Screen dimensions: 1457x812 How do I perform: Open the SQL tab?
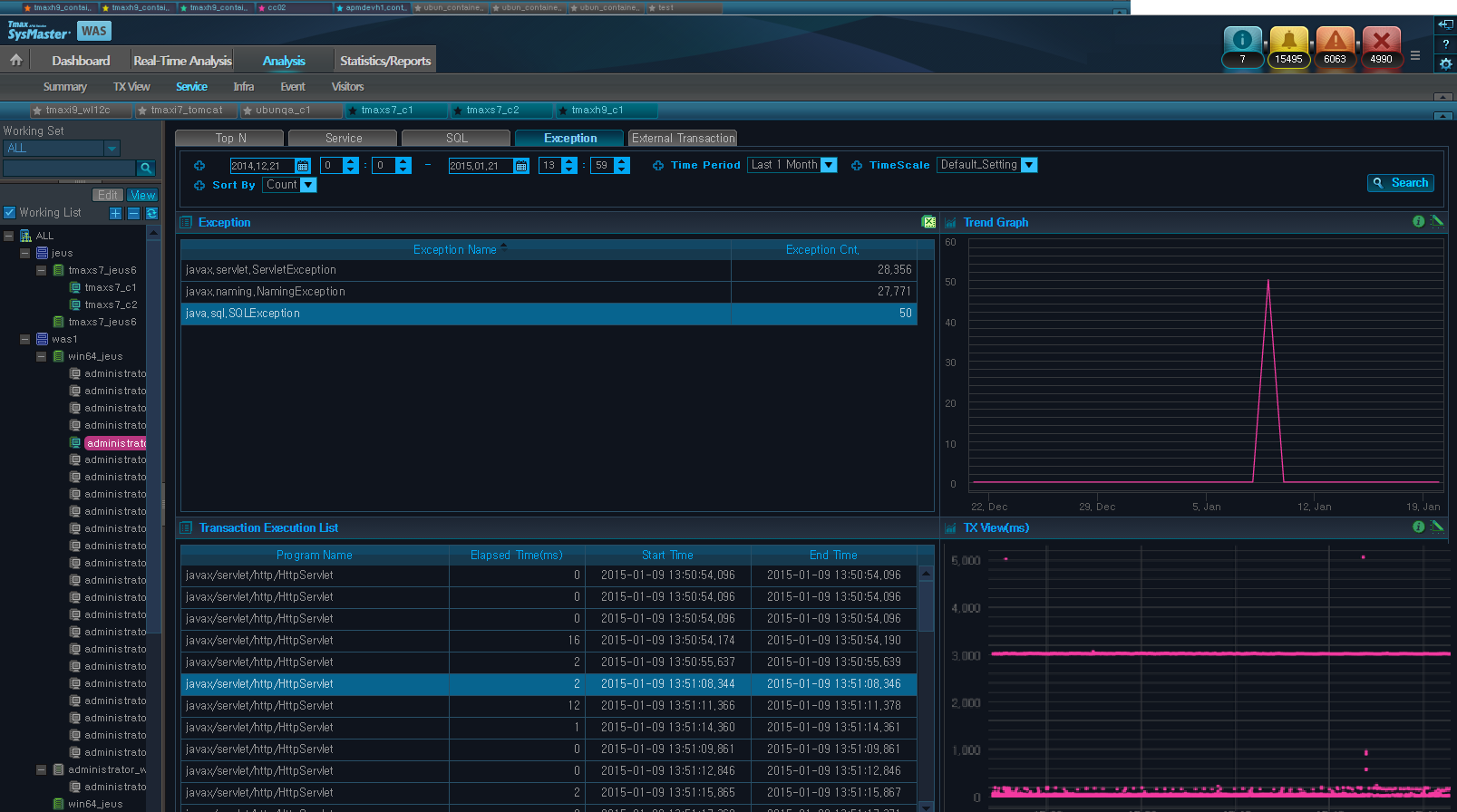[457, 138]
